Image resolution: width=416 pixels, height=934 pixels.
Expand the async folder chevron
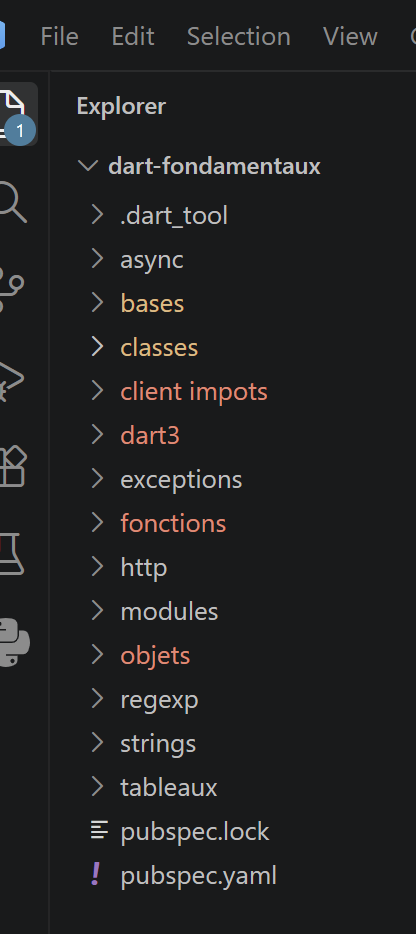tap(98, 259)
